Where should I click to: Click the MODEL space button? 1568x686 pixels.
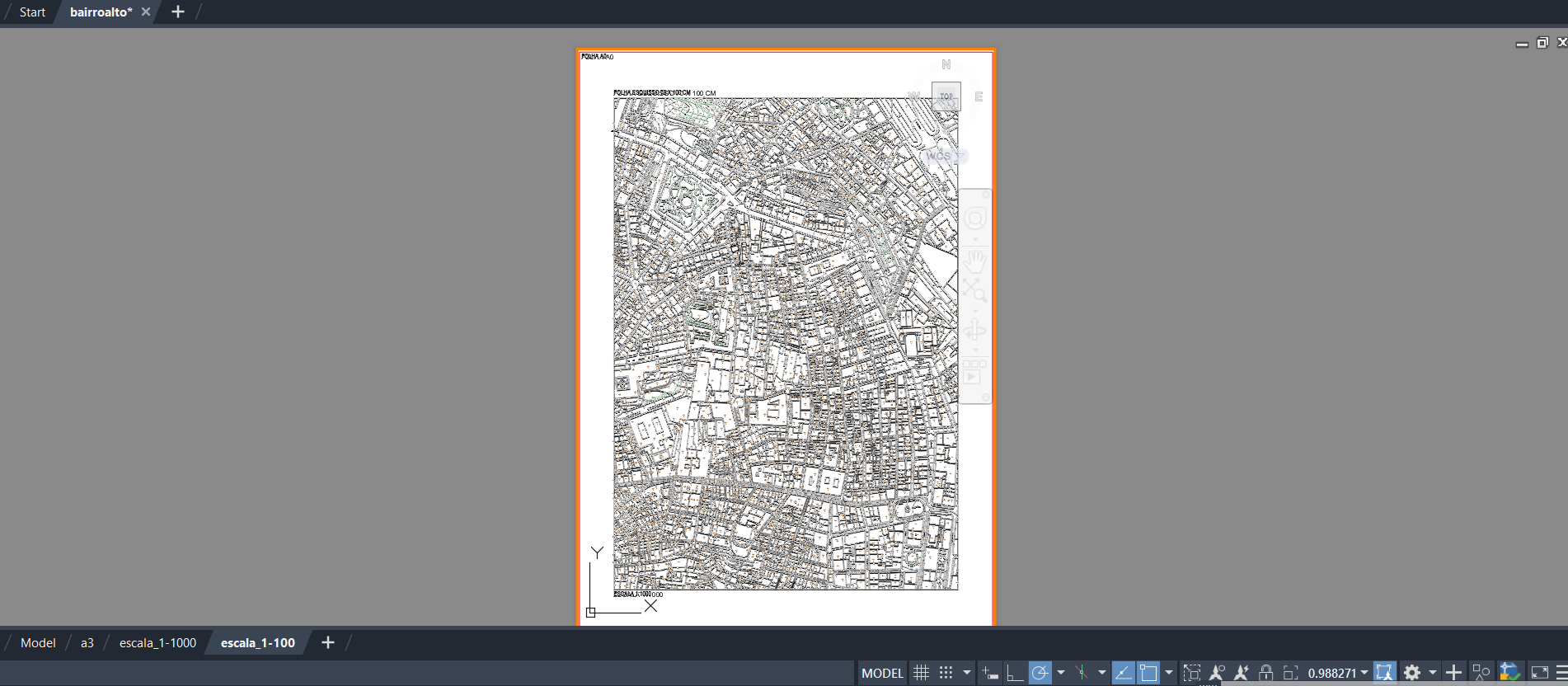(882, 673)
